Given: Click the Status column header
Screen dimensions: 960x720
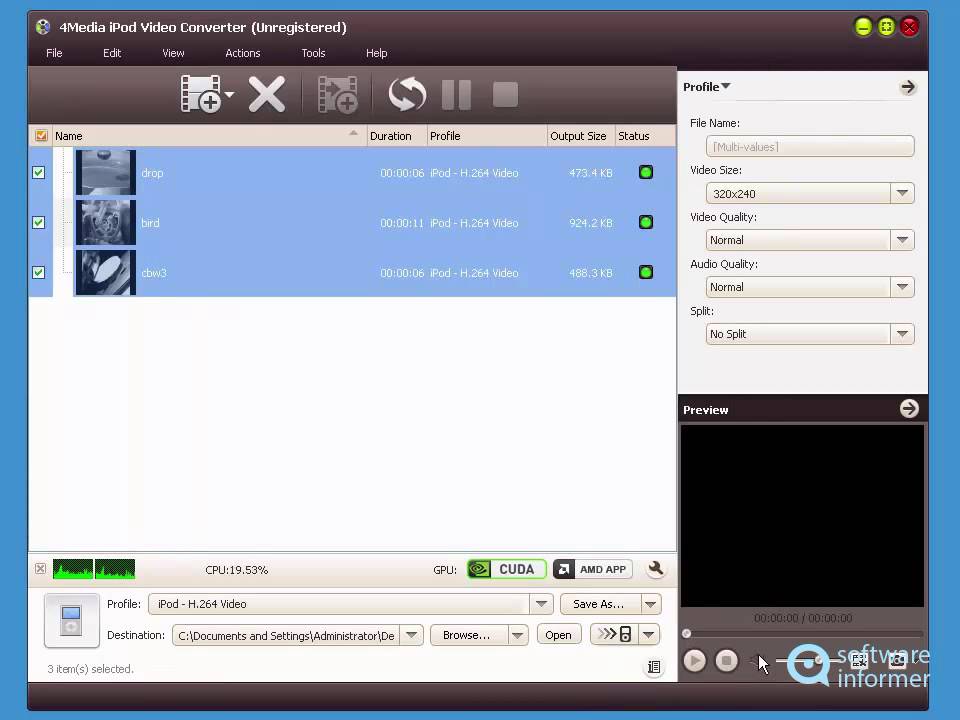Looking at the screenshot, I should click(x=645, y=136).
